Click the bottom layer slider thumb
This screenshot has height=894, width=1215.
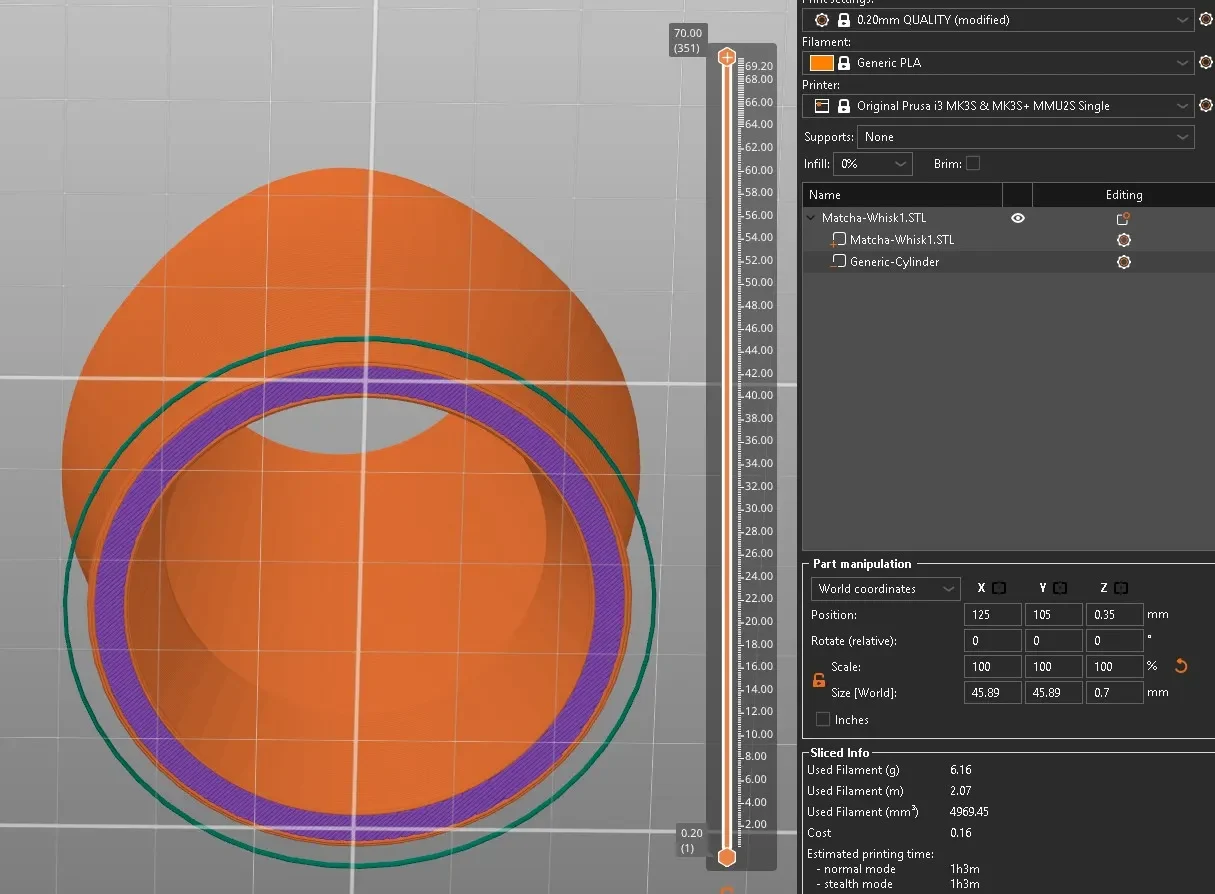(x=727, y=857)
